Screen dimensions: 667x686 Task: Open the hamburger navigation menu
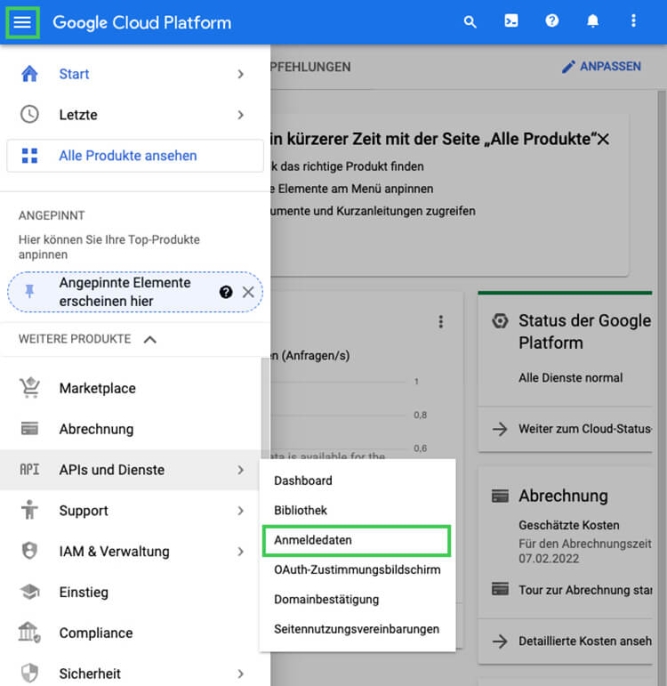[x=22, y=22]
